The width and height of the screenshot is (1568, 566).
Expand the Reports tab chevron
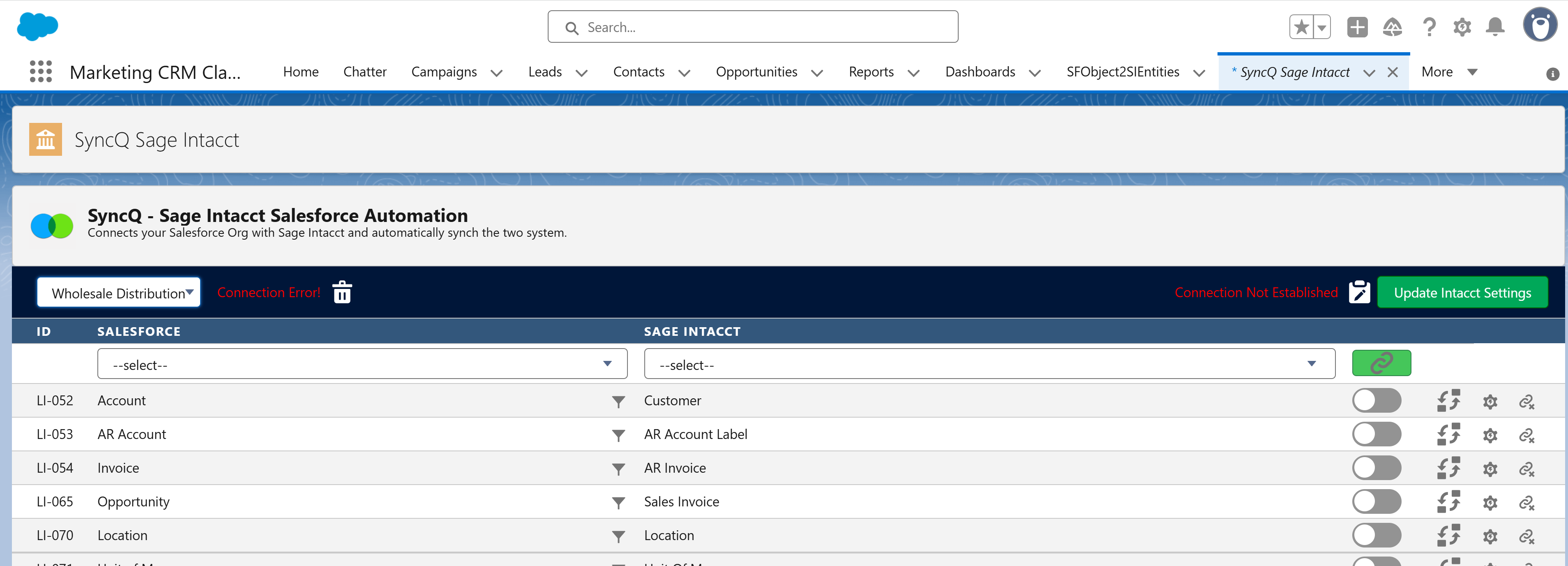(x=913, y=73)
